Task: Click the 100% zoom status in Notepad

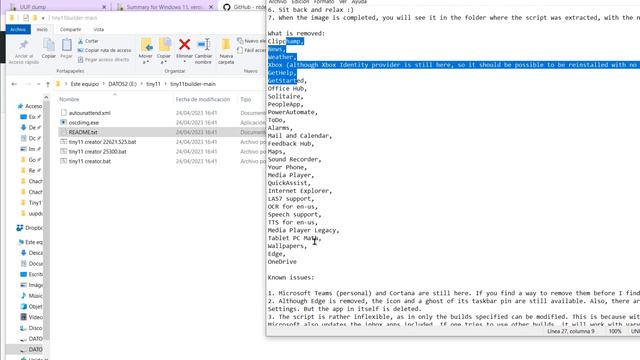Action: [x=615, y=331]
